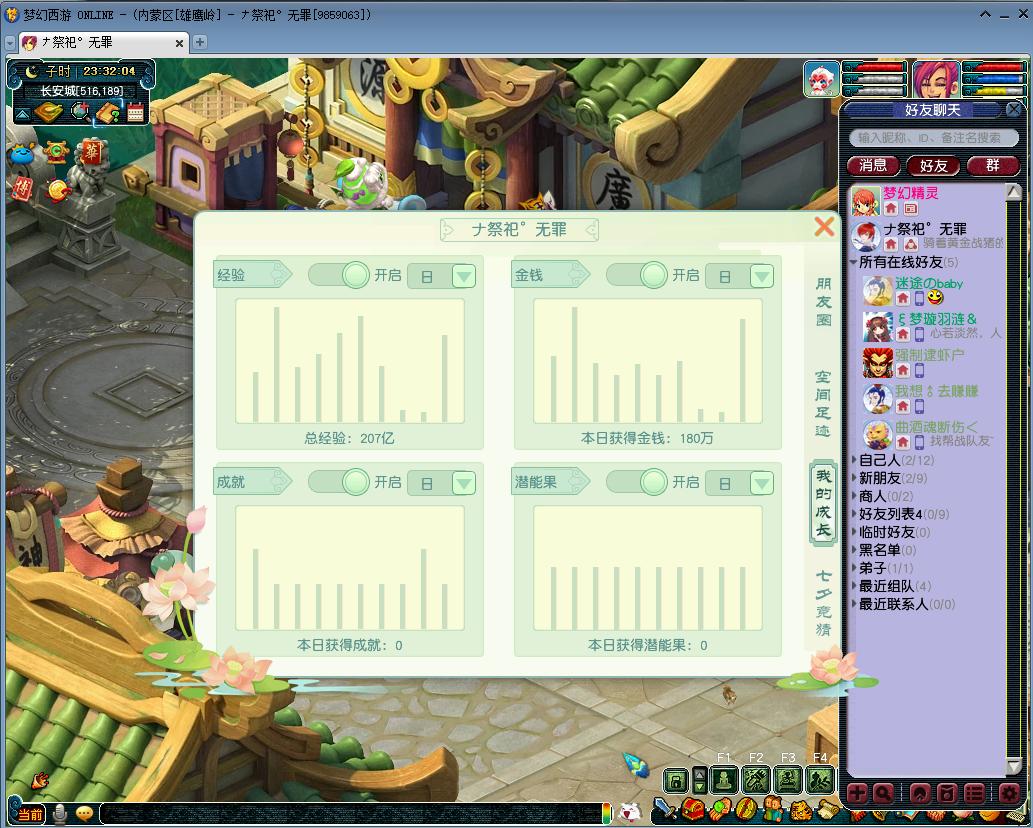Open the golden map compass icon
This screenshot has height=828, width=1033.
(x=48, y=112)
